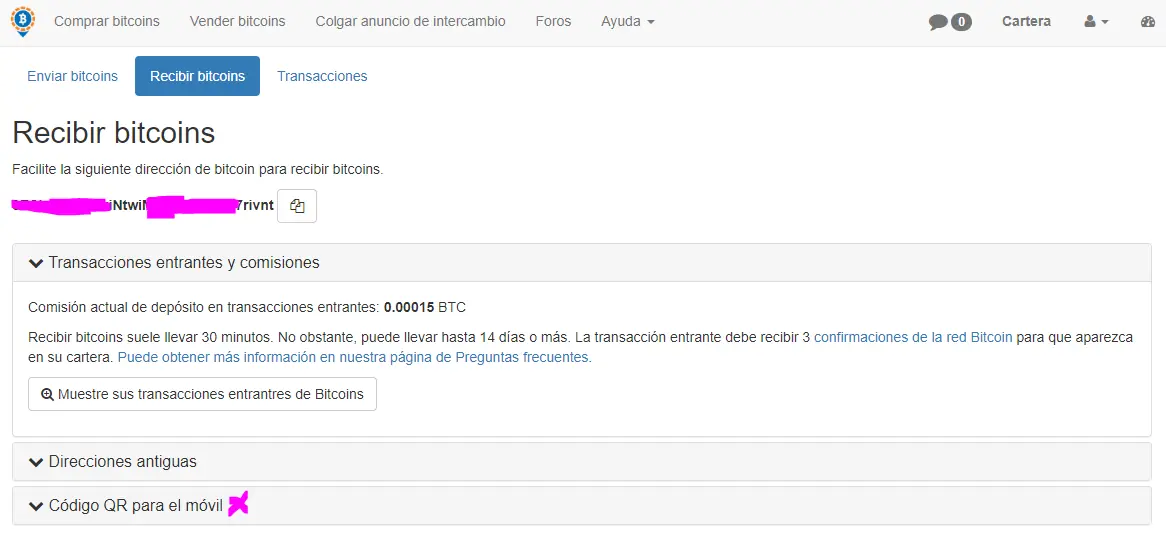This screenshot has width=1166, height=541.
Task: Switch to Transacciones tab
Action: click(322, 76)
